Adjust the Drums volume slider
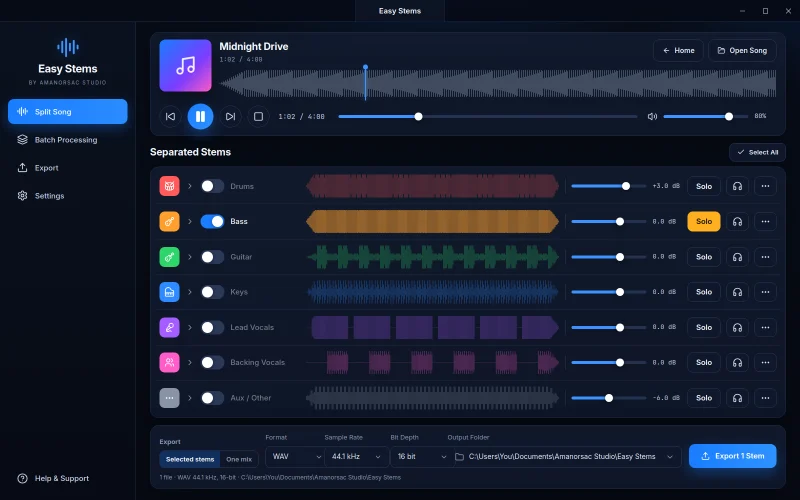 609,186
